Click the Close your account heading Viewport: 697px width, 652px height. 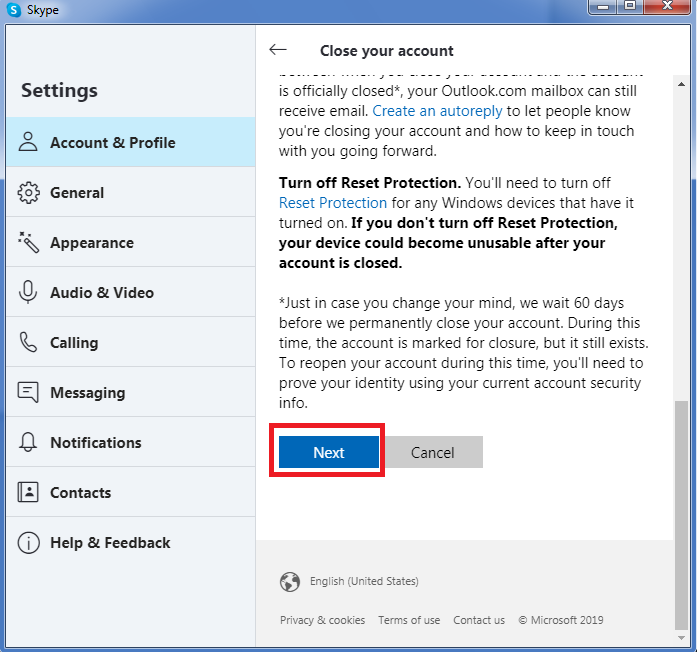click(387, 51)
